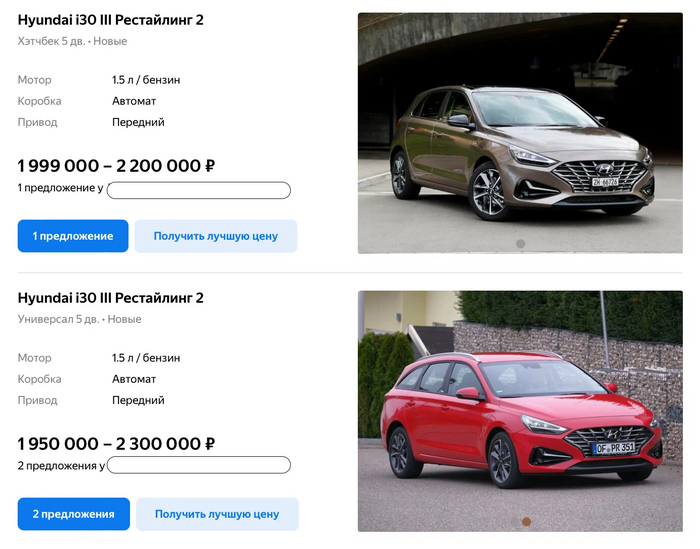Image resolution: width=700 pixels, height=549 pixels.
Task: Click dealer name pill beside '1 предложение у'
Action: (199, 190)
